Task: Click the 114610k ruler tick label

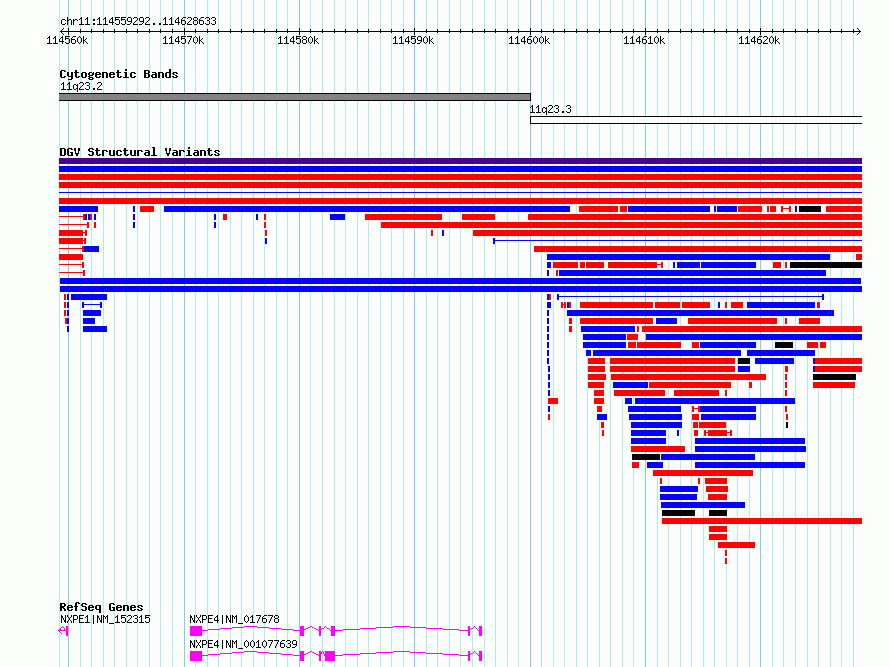Action: click(644, 40)
